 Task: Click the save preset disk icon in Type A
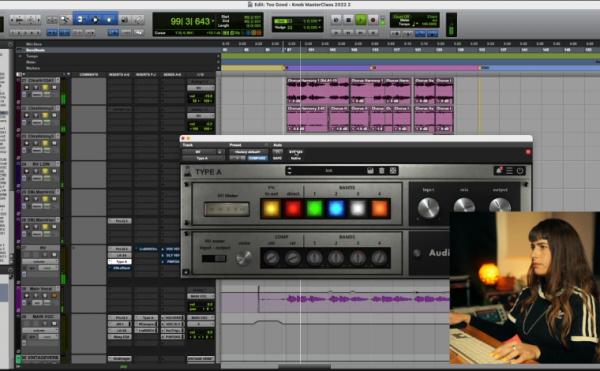tap(370, 171)
